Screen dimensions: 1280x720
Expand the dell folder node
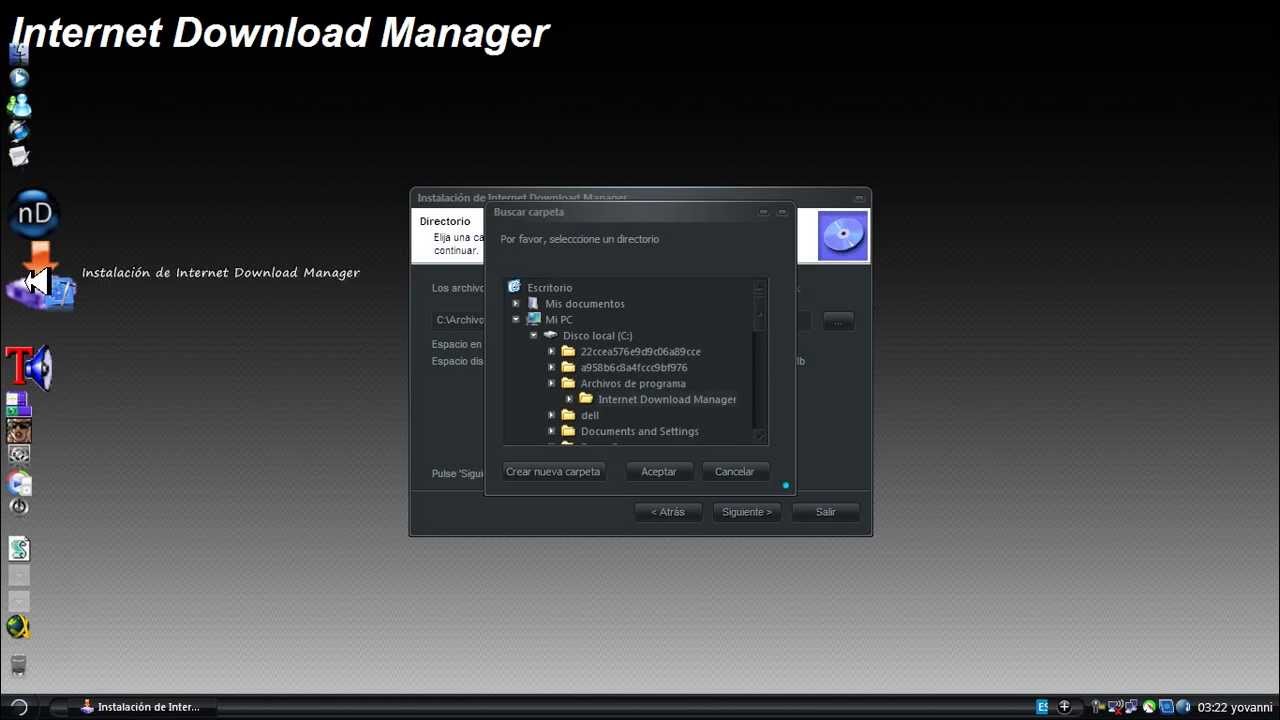coord(551,416)
